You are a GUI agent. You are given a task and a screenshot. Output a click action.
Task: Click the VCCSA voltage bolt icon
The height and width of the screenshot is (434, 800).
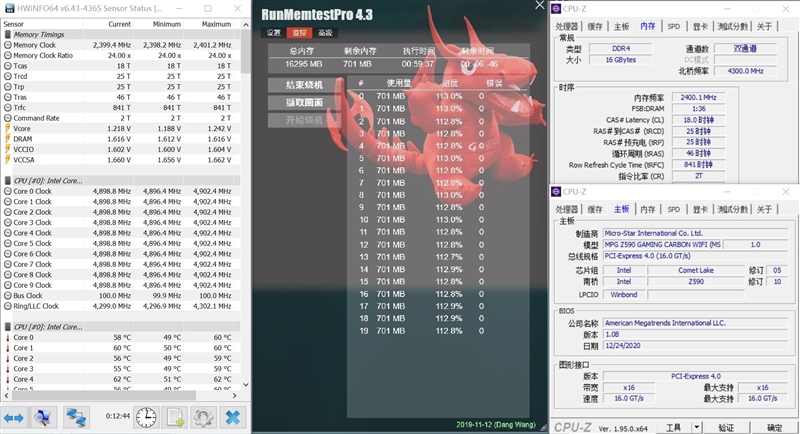point(8,160)
